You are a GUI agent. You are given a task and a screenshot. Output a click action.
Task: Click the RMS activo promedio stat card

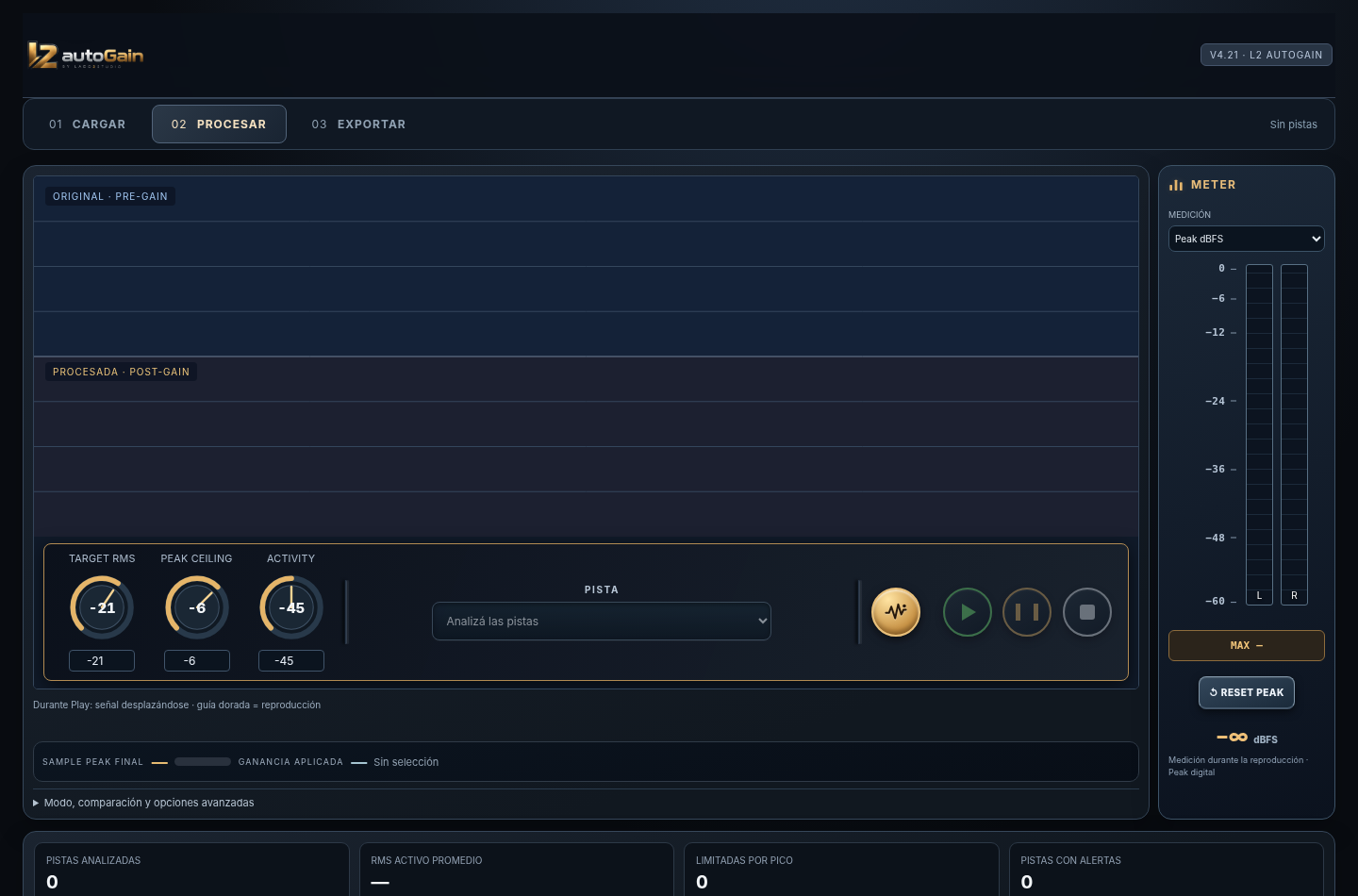click(x=517, y=869)
